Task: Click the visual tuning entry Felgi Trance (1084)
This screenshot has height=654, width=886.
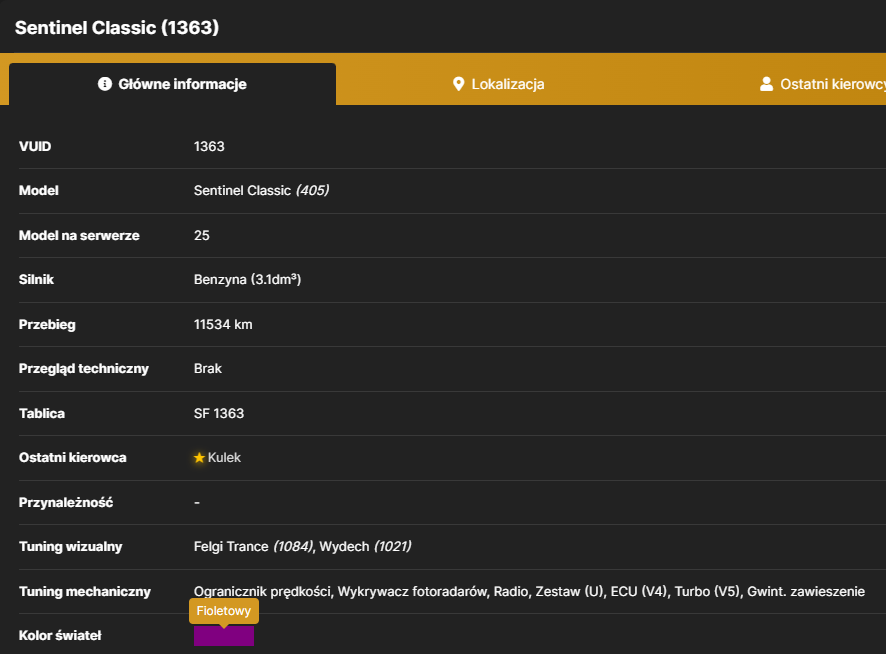Action: coord(254,547)
